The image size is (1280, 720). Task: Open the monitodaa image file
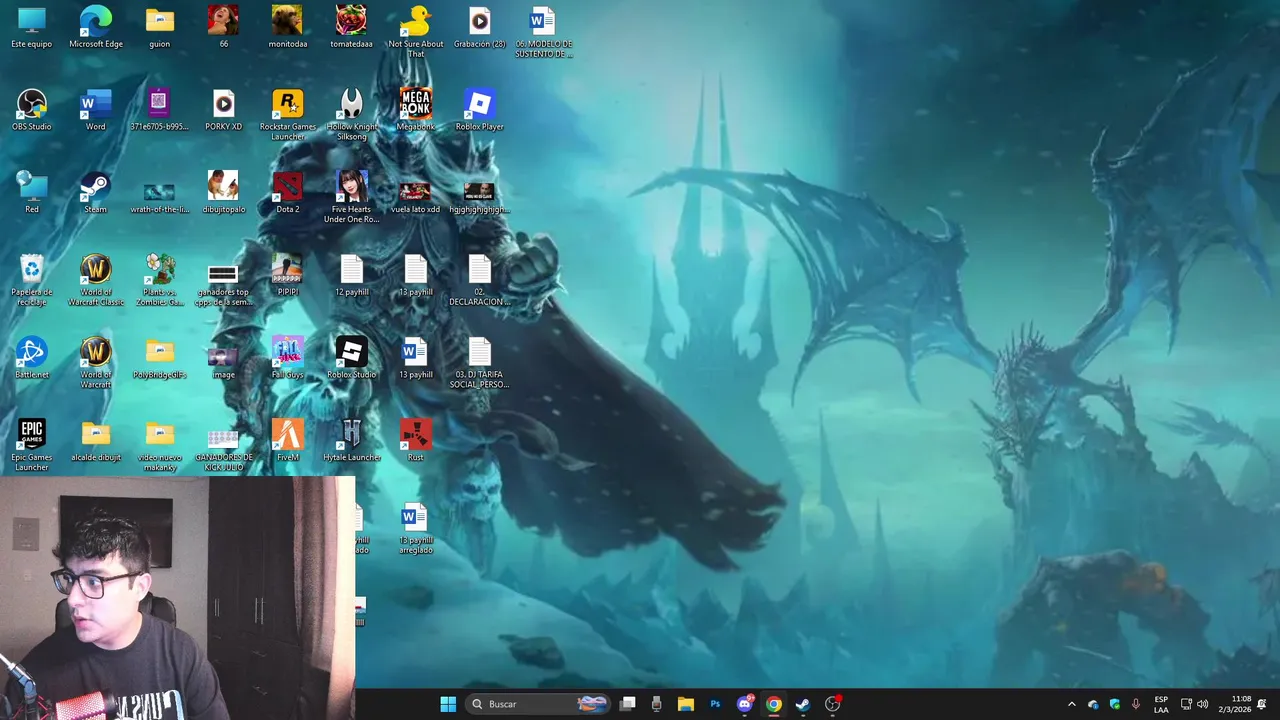pos(287,27)
